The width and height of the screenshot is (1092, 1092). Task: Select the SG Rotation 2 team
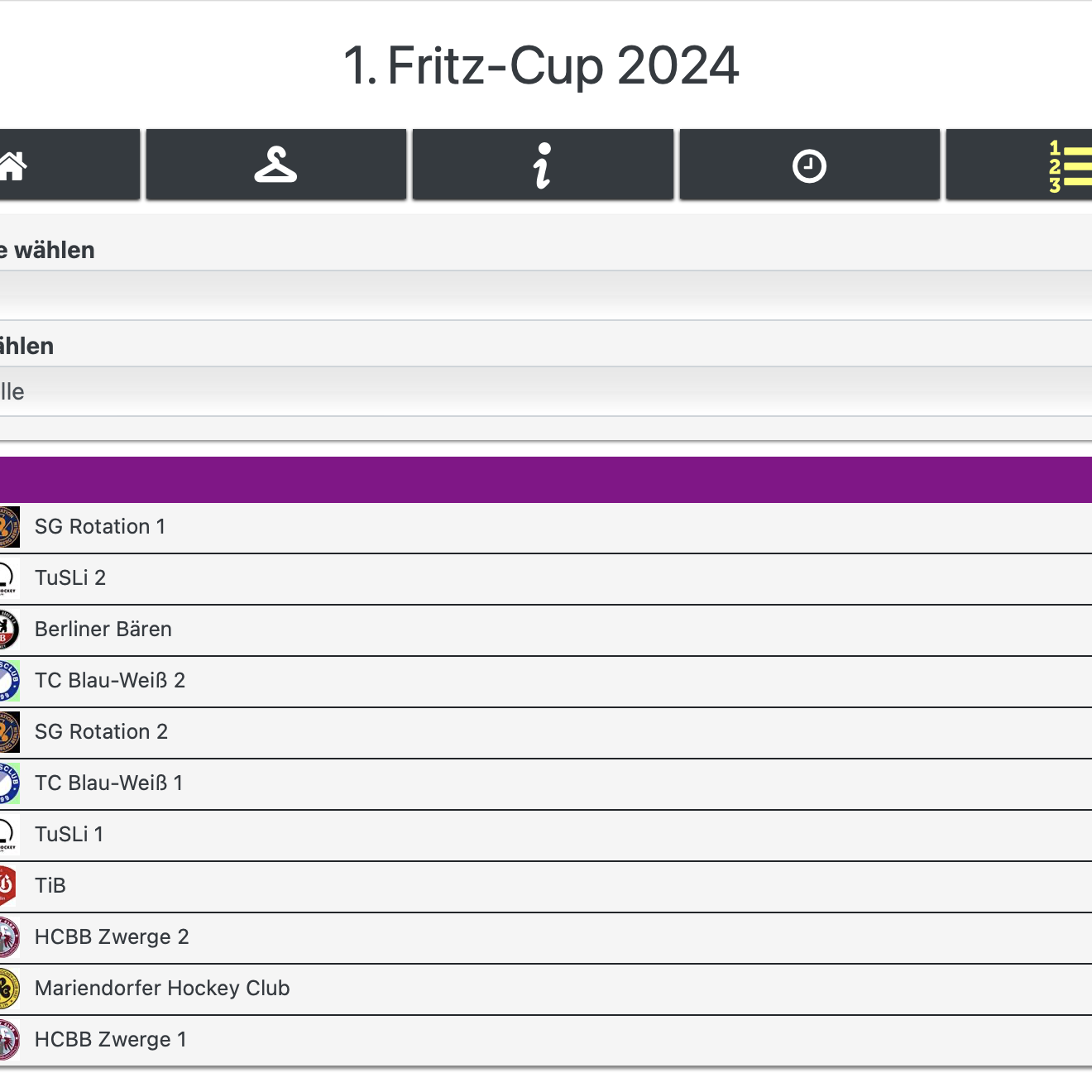(101, 732)
